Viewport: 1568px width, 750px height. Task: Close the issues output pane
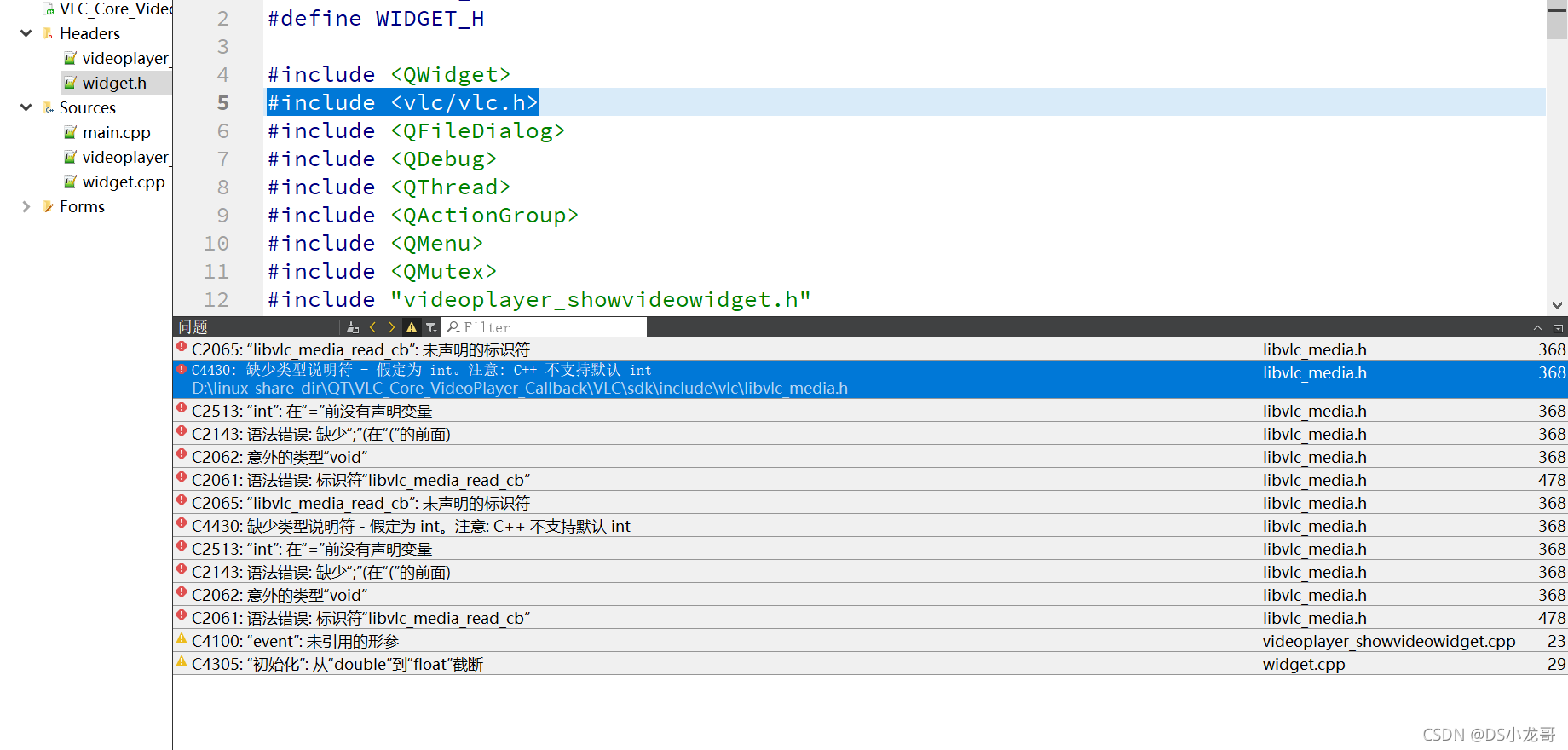(x=1558, y=328)
